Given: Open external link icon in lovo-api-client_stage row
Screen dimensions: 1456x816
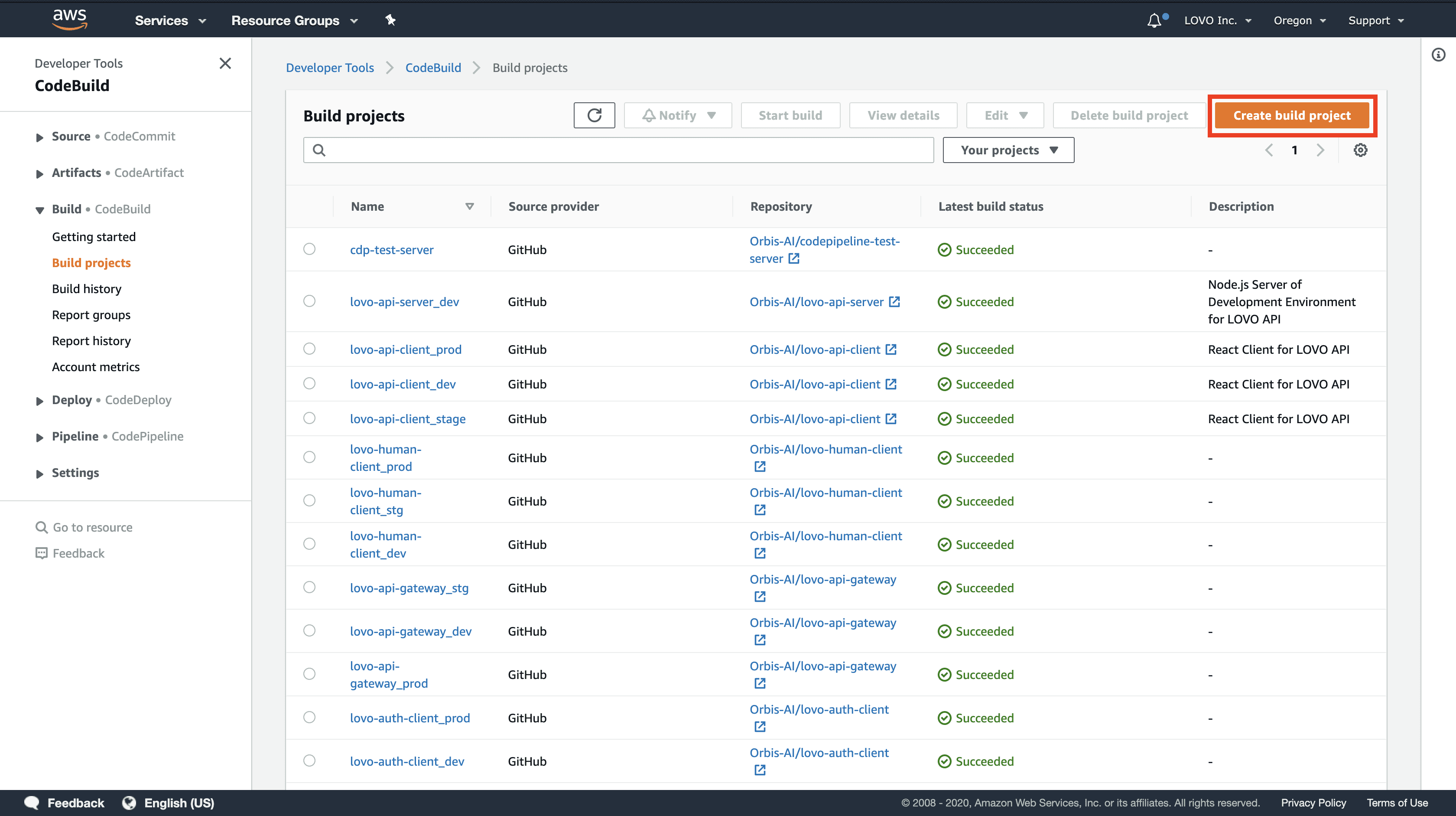Looking at the screenshot, I should (x=891, y=418).
